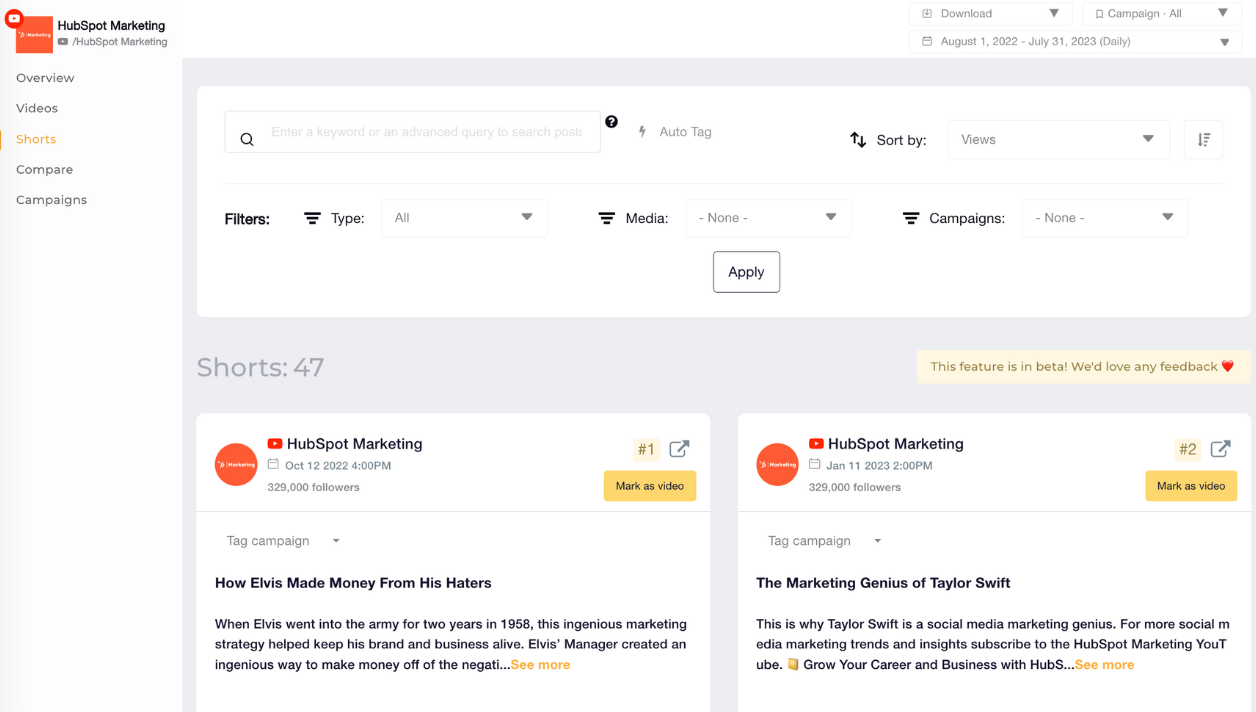Click the HubSpot avatar on Elvis card
This screenshot has height=712, width=1256.
236,464
